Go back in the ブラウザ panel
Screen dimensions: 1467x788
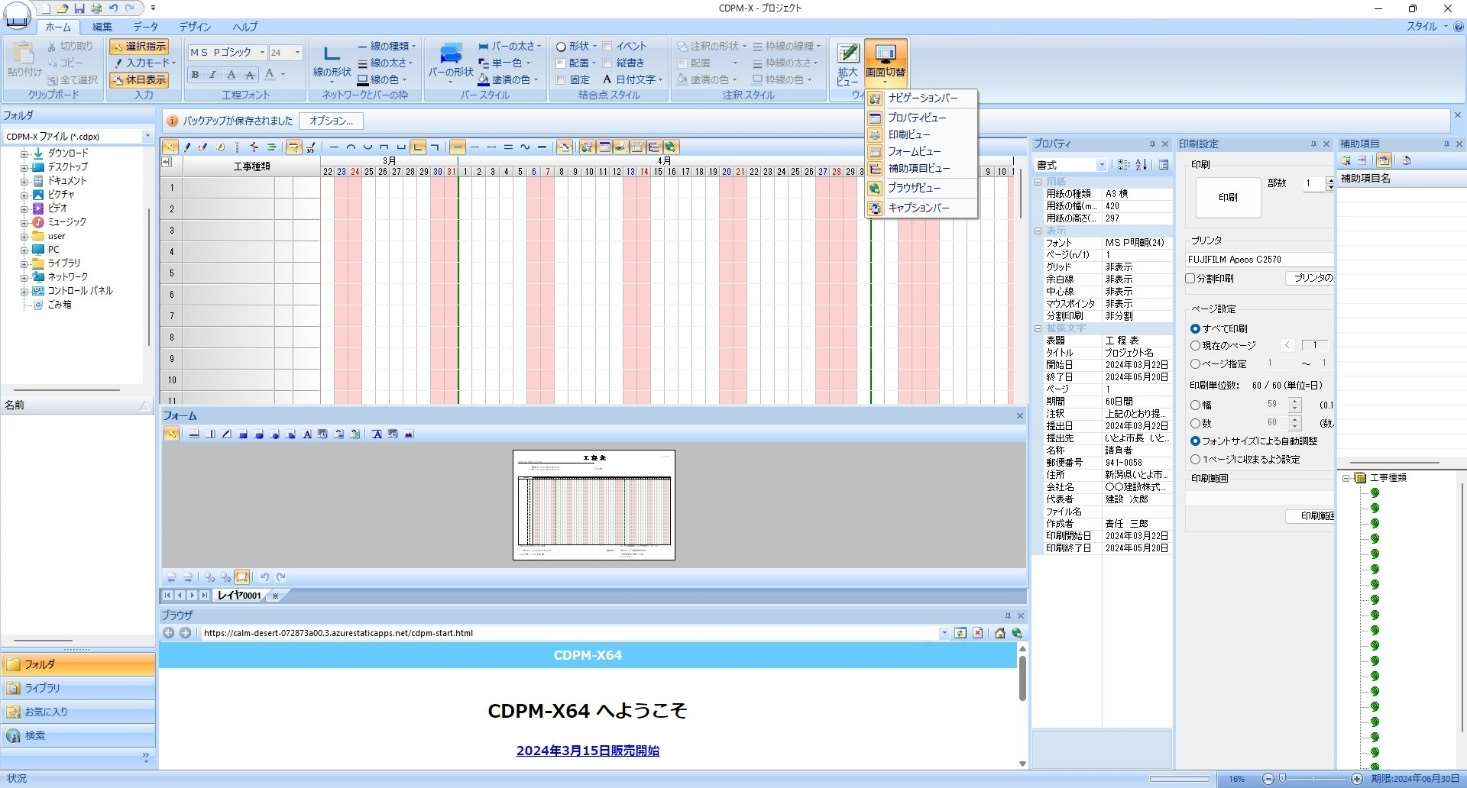click(169, 633)
